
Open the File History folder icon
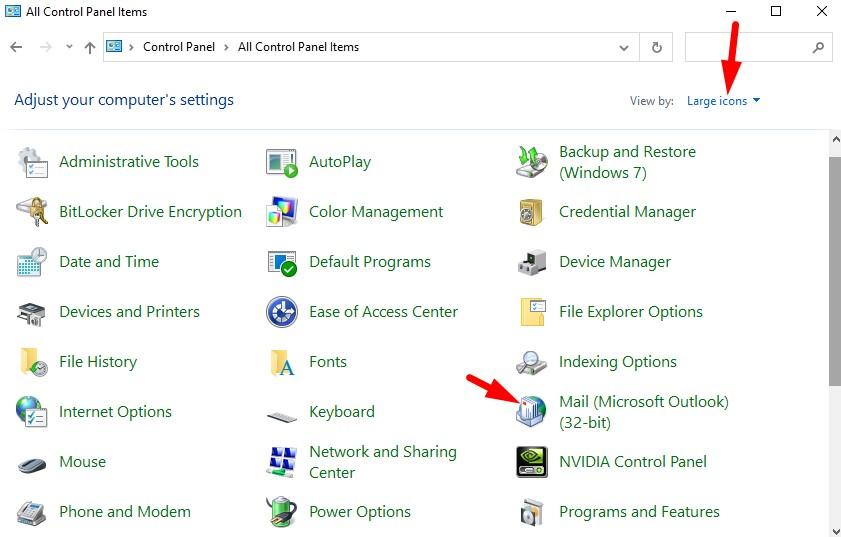(33, 362)
